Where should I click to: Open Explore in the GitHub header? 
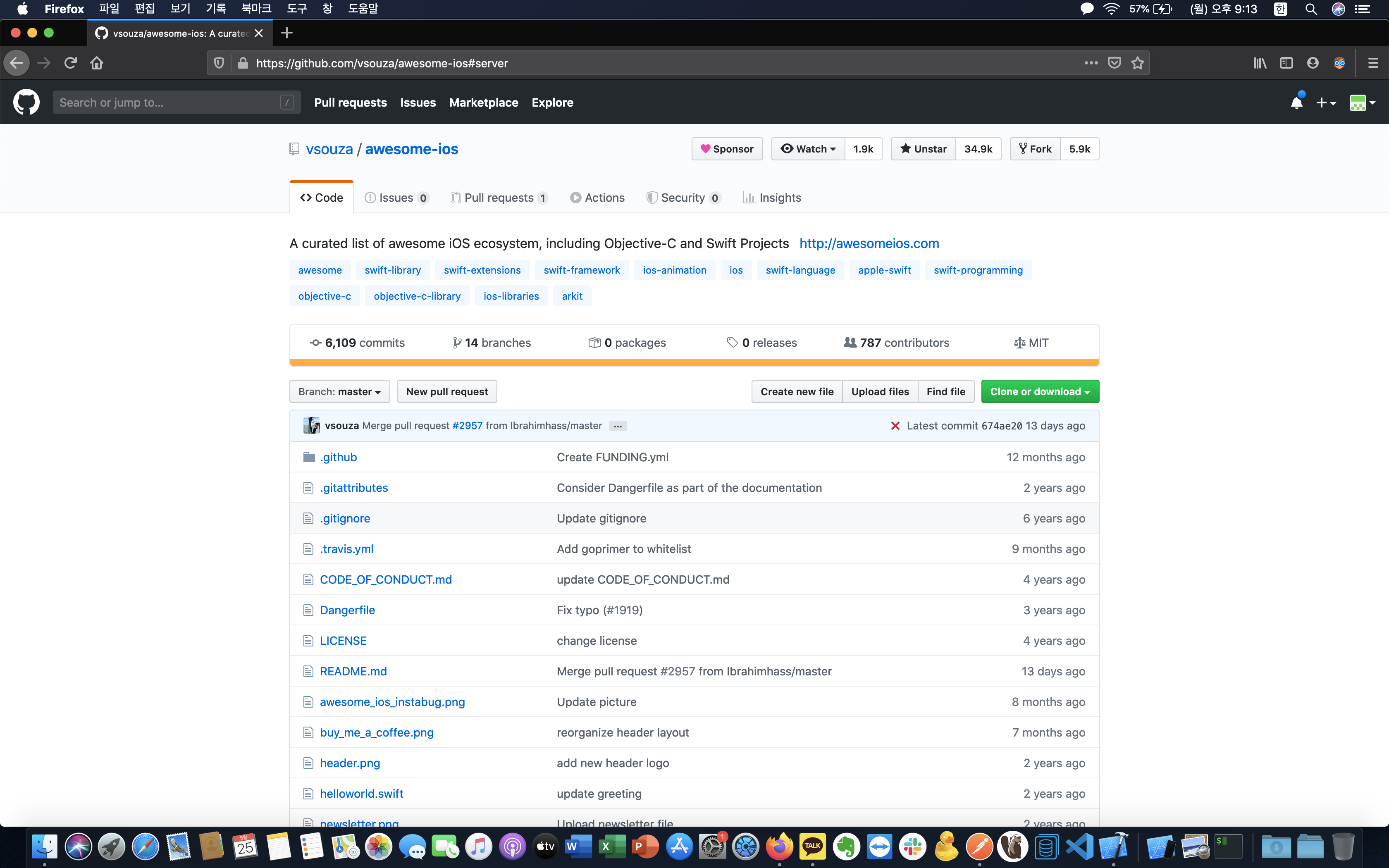point(552,102)
